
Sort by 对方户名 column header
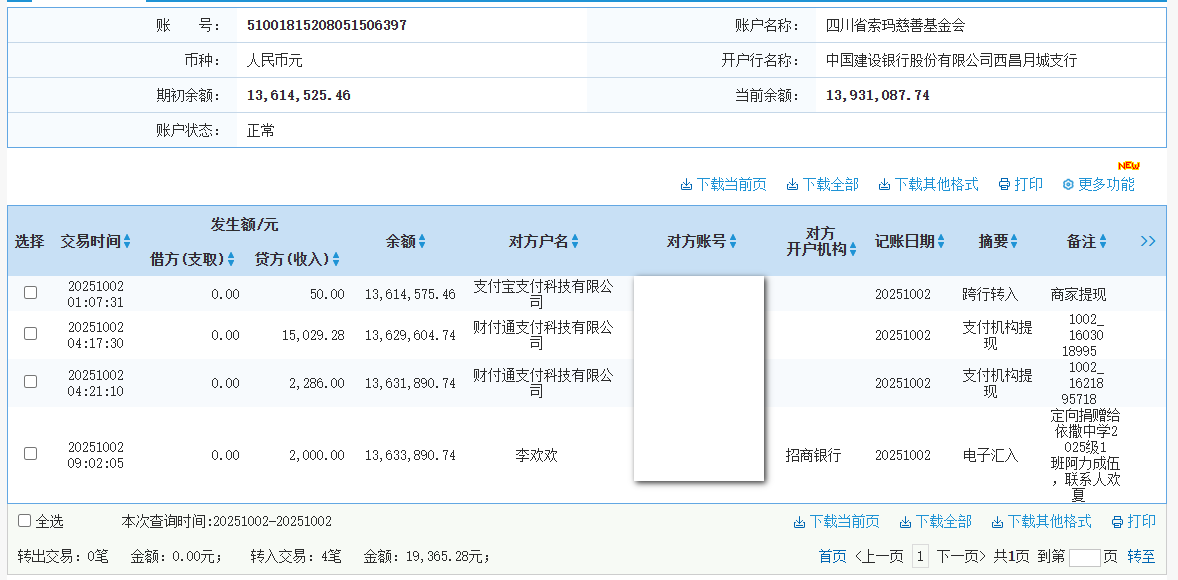[543, 241]
